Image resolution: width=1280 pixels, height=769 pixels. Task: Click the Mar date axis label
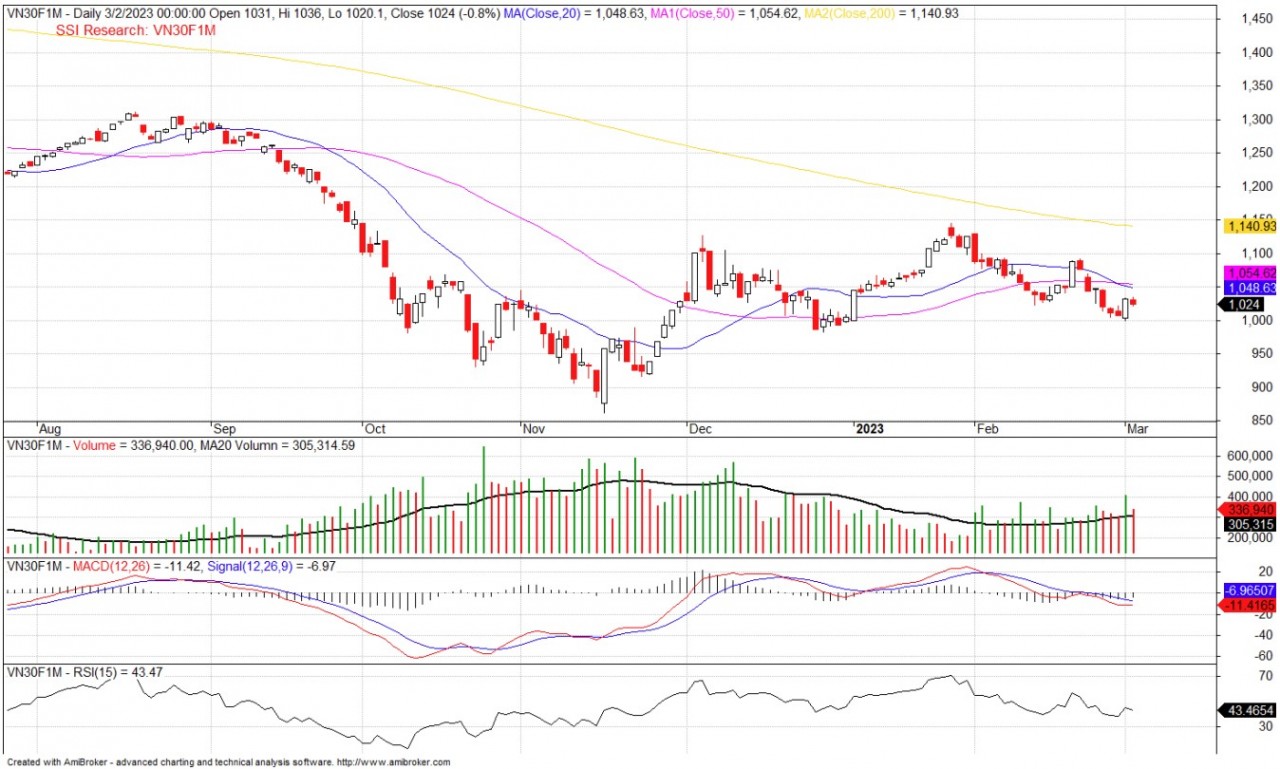(x=1138, y=428)
